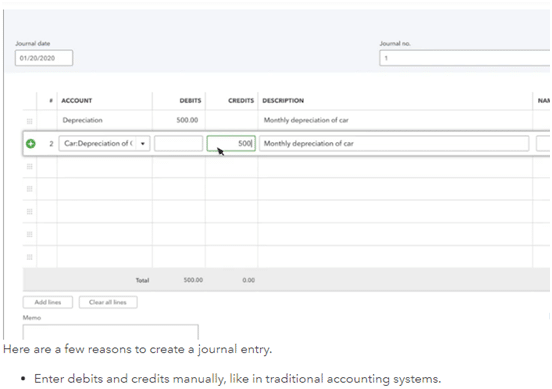Click the Journal date field showing 01/20/2020

[44, 58]
